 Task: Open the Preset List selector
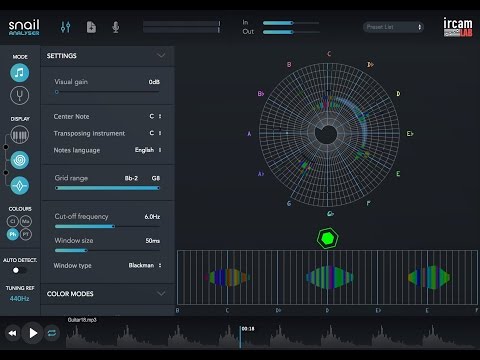[393, 27]
